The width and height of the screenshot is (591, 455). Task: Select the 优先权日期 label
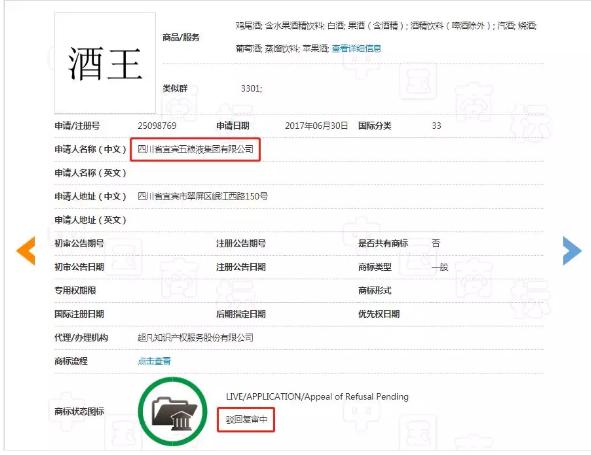(379, 314)
